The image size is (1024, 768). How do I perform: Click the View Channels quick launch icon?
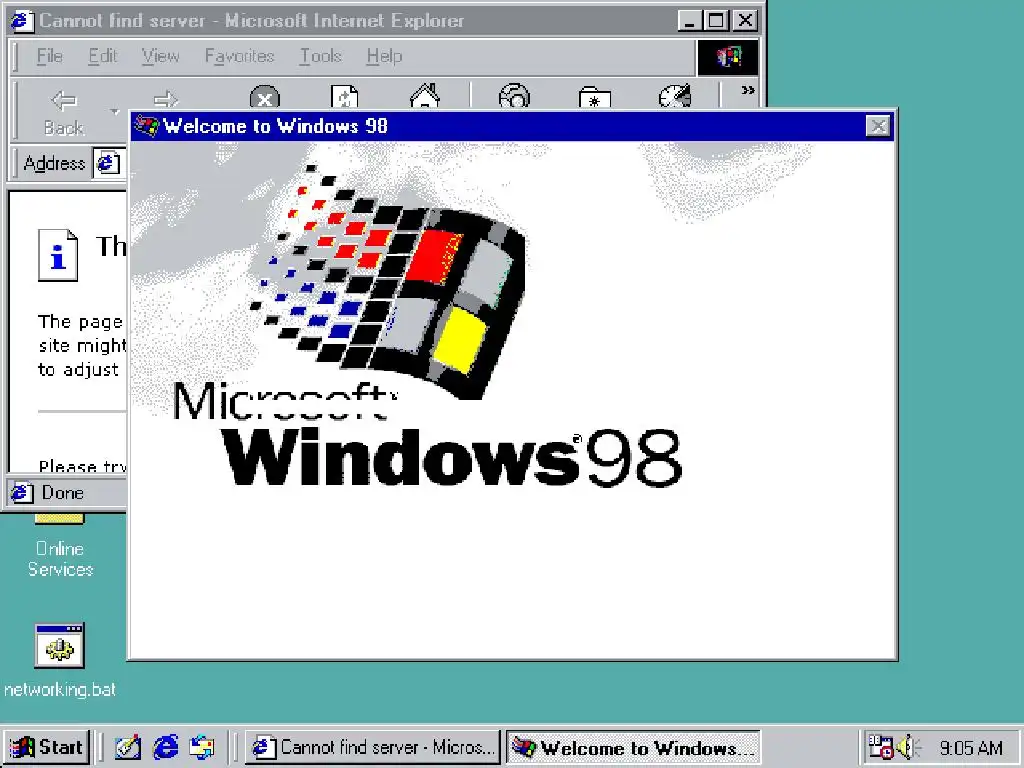click(x=202, y=747)
